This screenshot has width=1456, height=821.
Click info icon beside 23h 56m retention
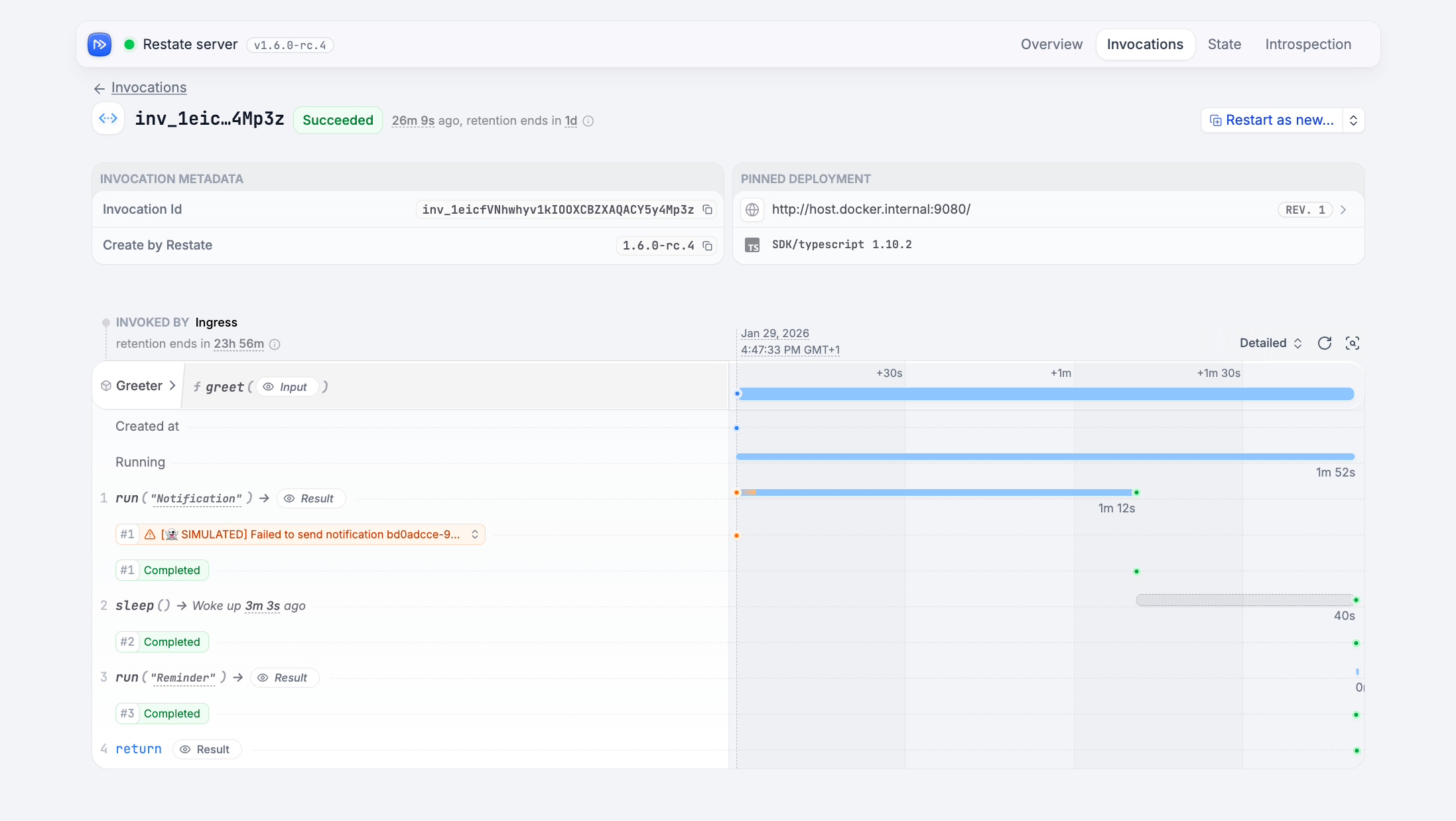275,344
